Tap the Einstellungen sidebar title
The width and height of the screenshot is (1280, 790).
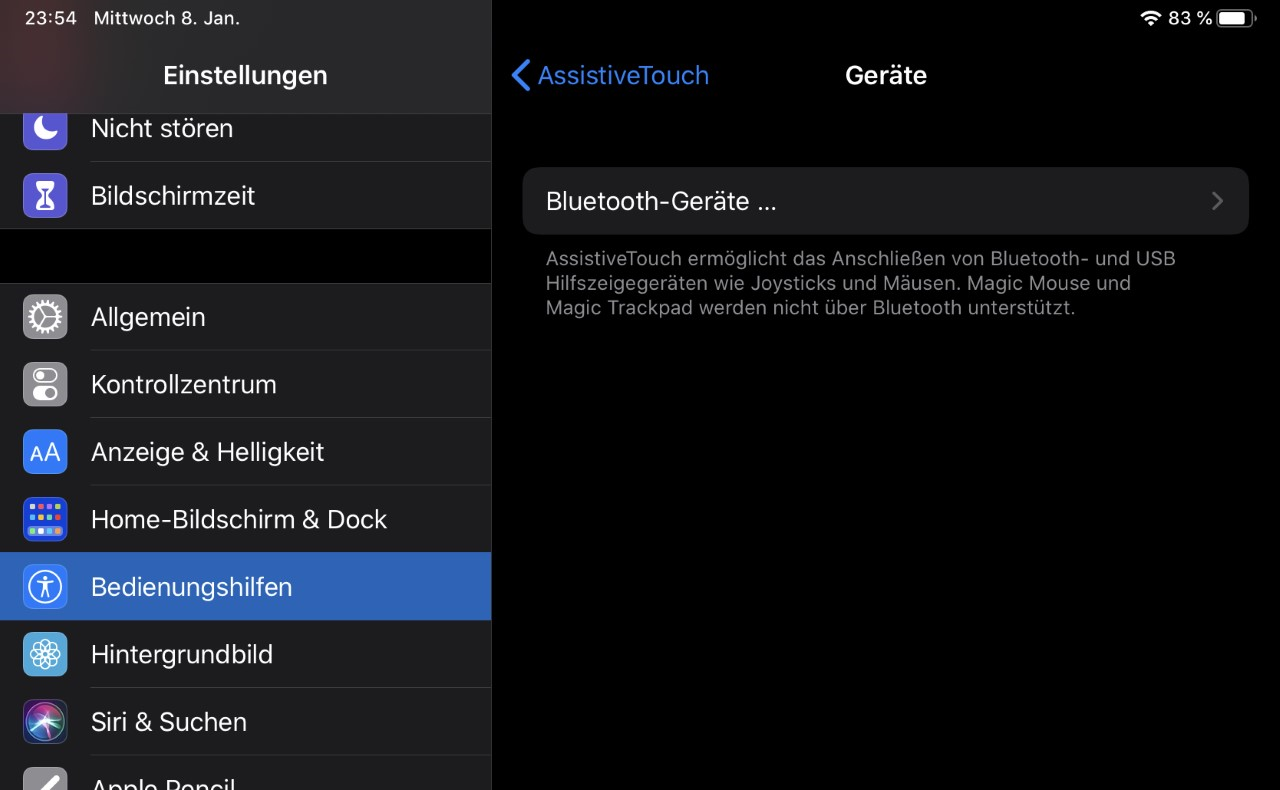[245, 76]
